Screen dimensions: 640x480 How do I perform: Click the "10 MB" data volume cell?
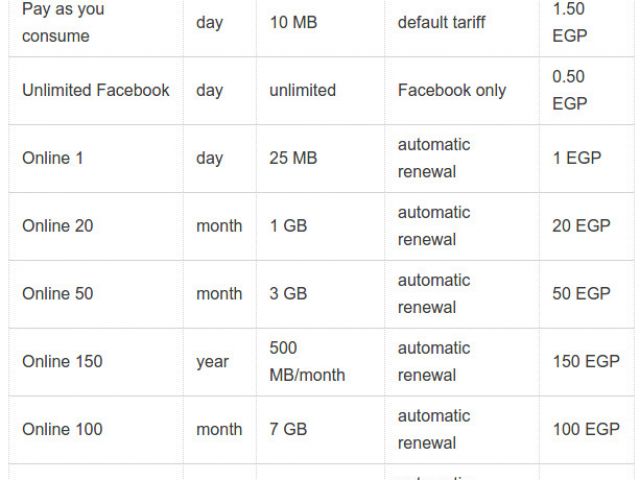(293, 22)
